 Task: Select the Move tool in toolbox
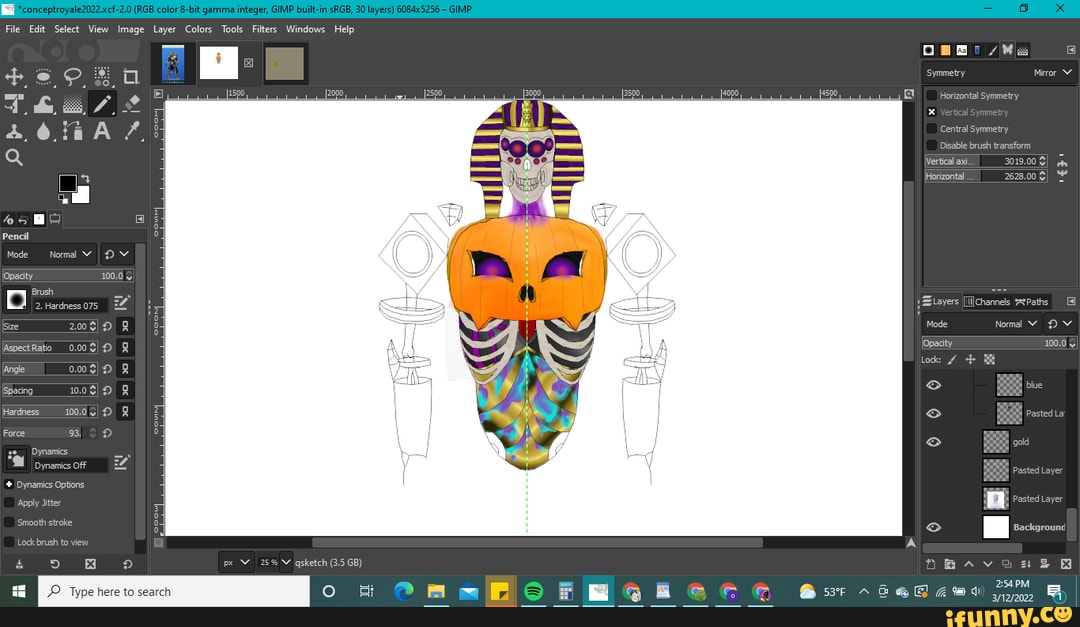point(14,77)
